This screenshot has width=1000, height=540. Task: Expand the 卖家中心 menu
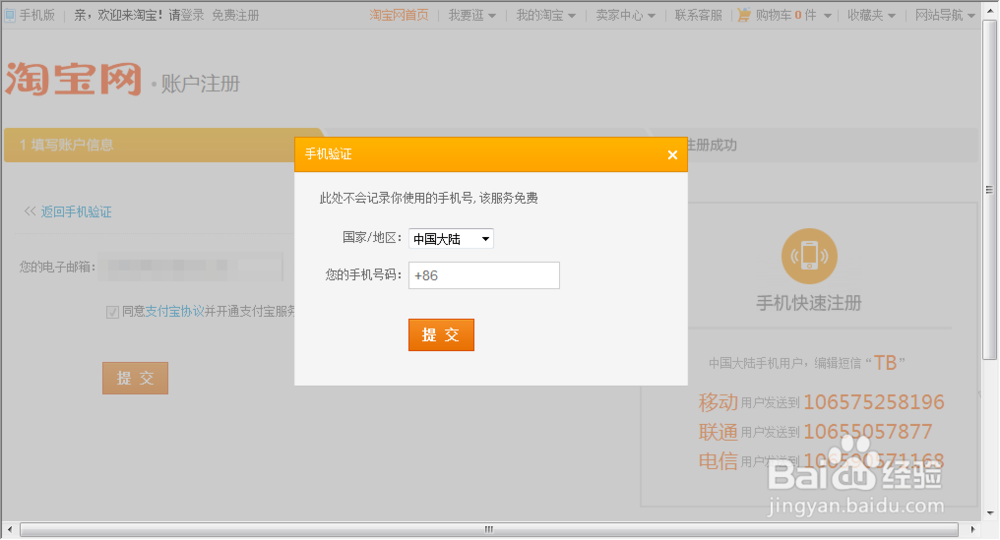(x=626, y=15)
